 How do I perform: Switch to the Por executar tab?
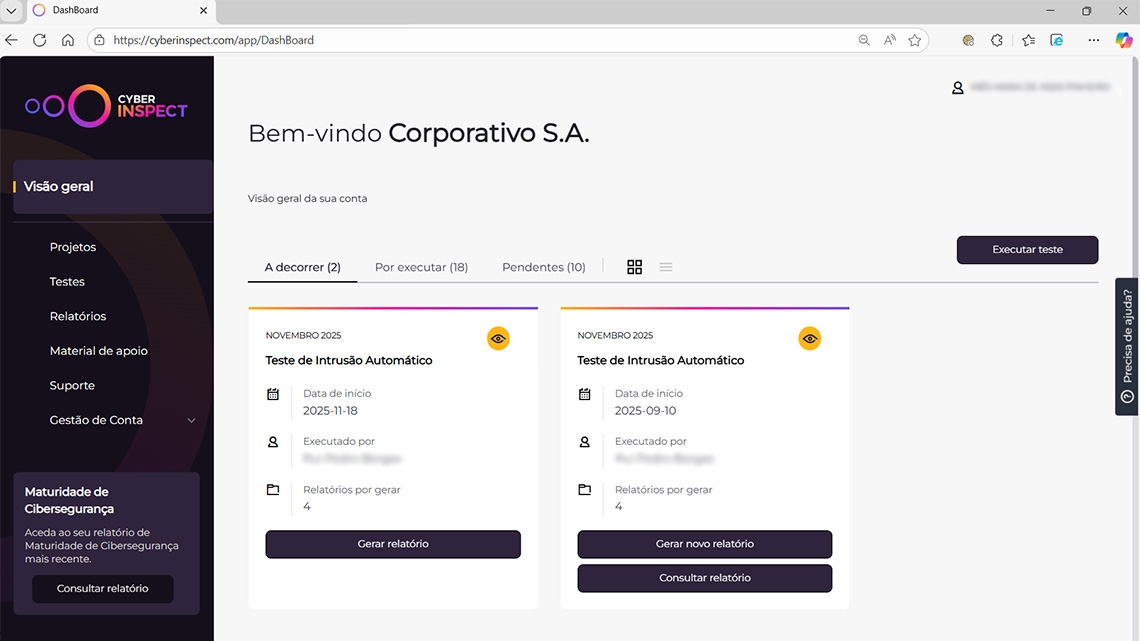coord(421,267)
